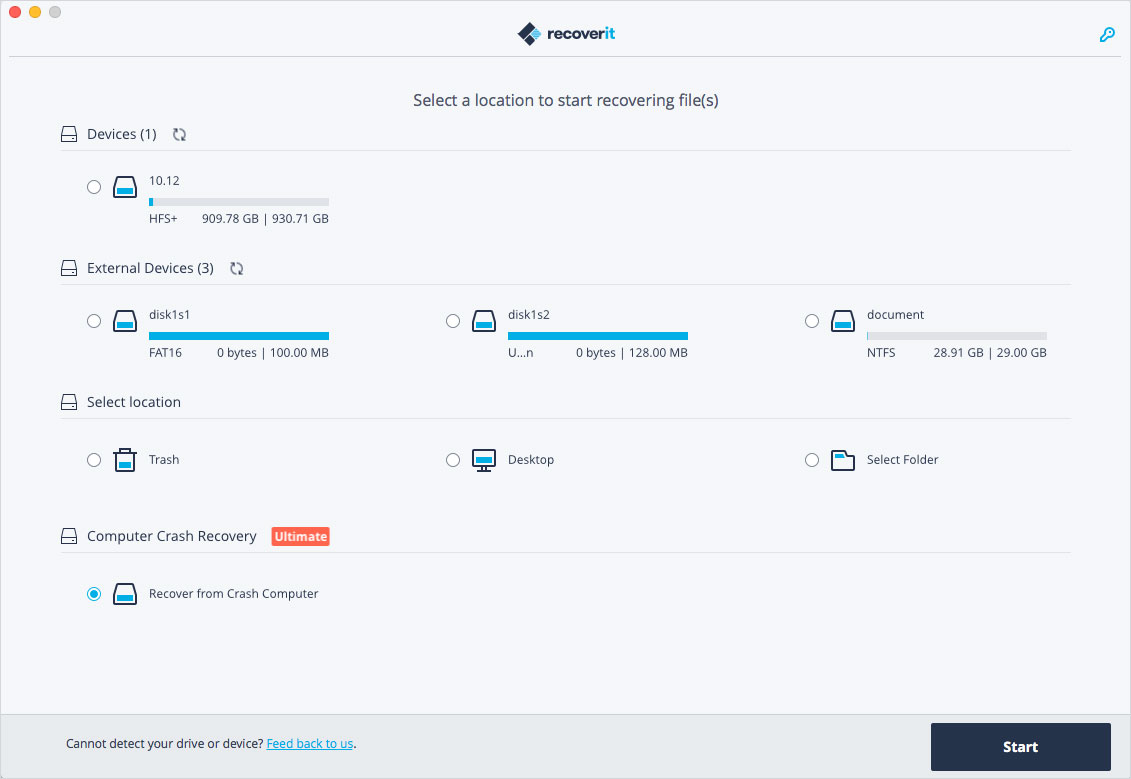This screenshot has height=779, width=1131.
Task: Open the Select Folder icon
Action: point(842,459)
